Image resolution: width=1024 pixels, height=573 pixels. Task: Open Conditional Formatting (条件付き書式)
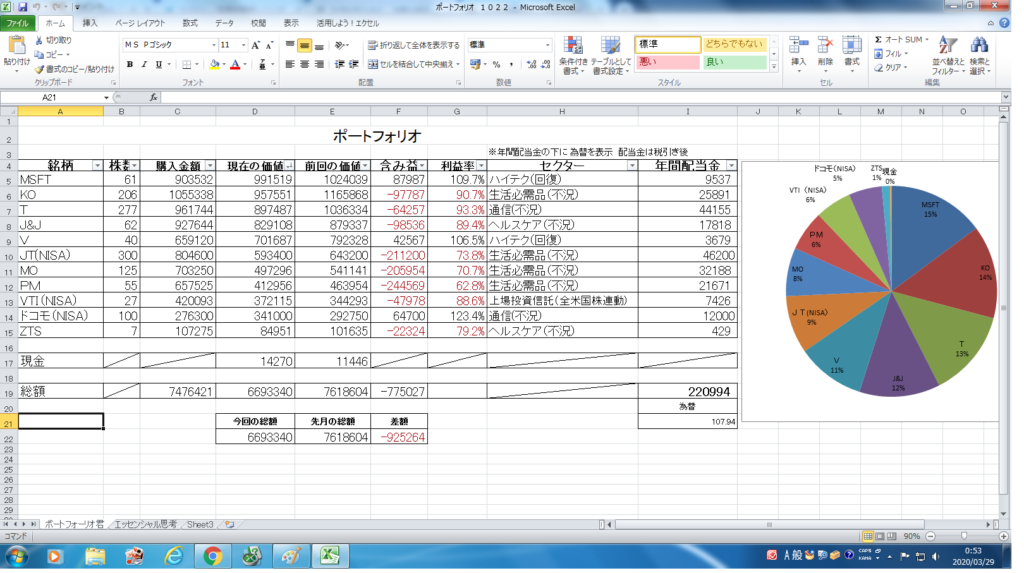(573, 56)
